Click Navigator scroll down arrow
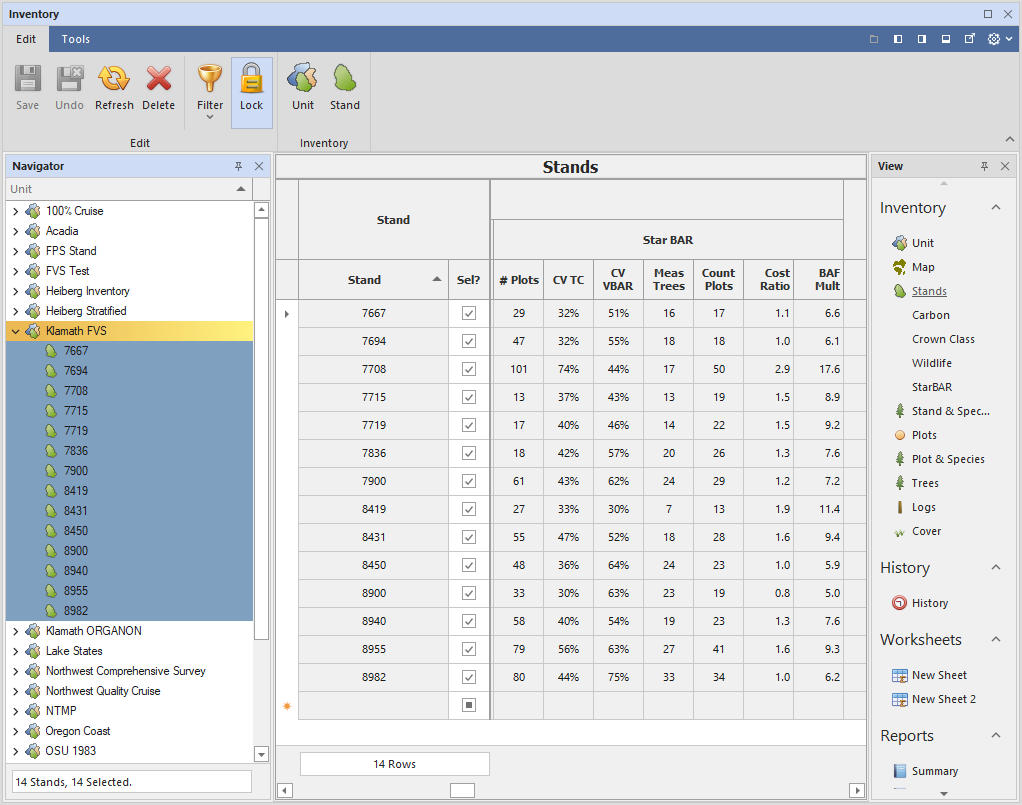Image resolution: width=1022 pixels, height=805 pixels. (x=261, y=755)
